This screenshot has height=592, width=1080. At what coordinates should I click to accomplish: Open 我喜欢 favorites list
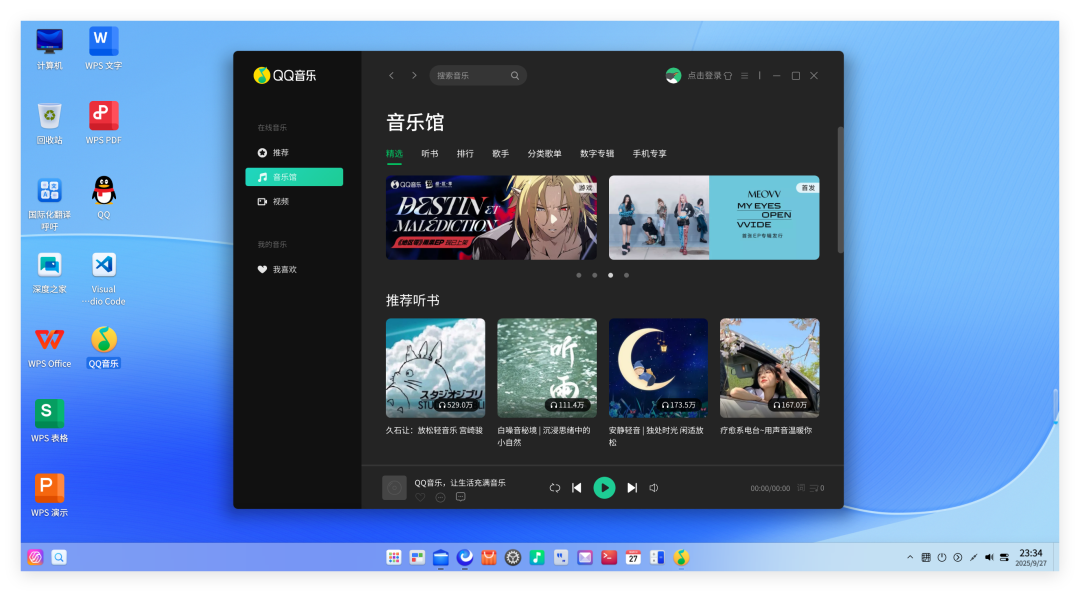294,269
